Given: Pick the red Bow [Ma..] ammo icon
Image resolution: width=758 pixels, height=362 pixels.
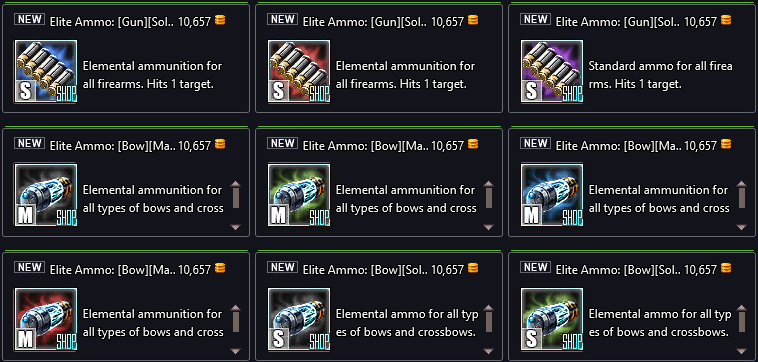Looking at the screenshot, I should coord(46,319).
